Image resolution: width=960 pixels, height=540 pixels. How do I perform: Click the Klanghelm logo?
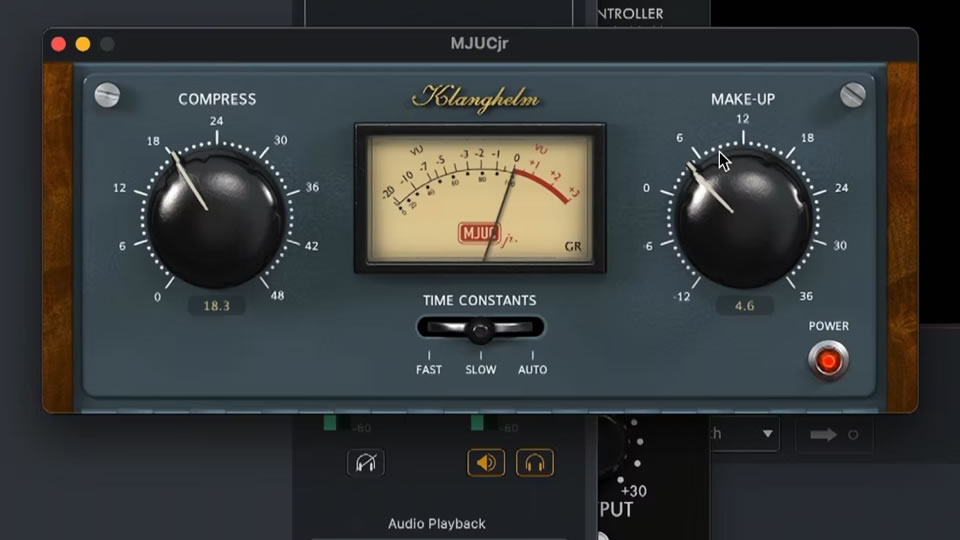tap(476, 98)
